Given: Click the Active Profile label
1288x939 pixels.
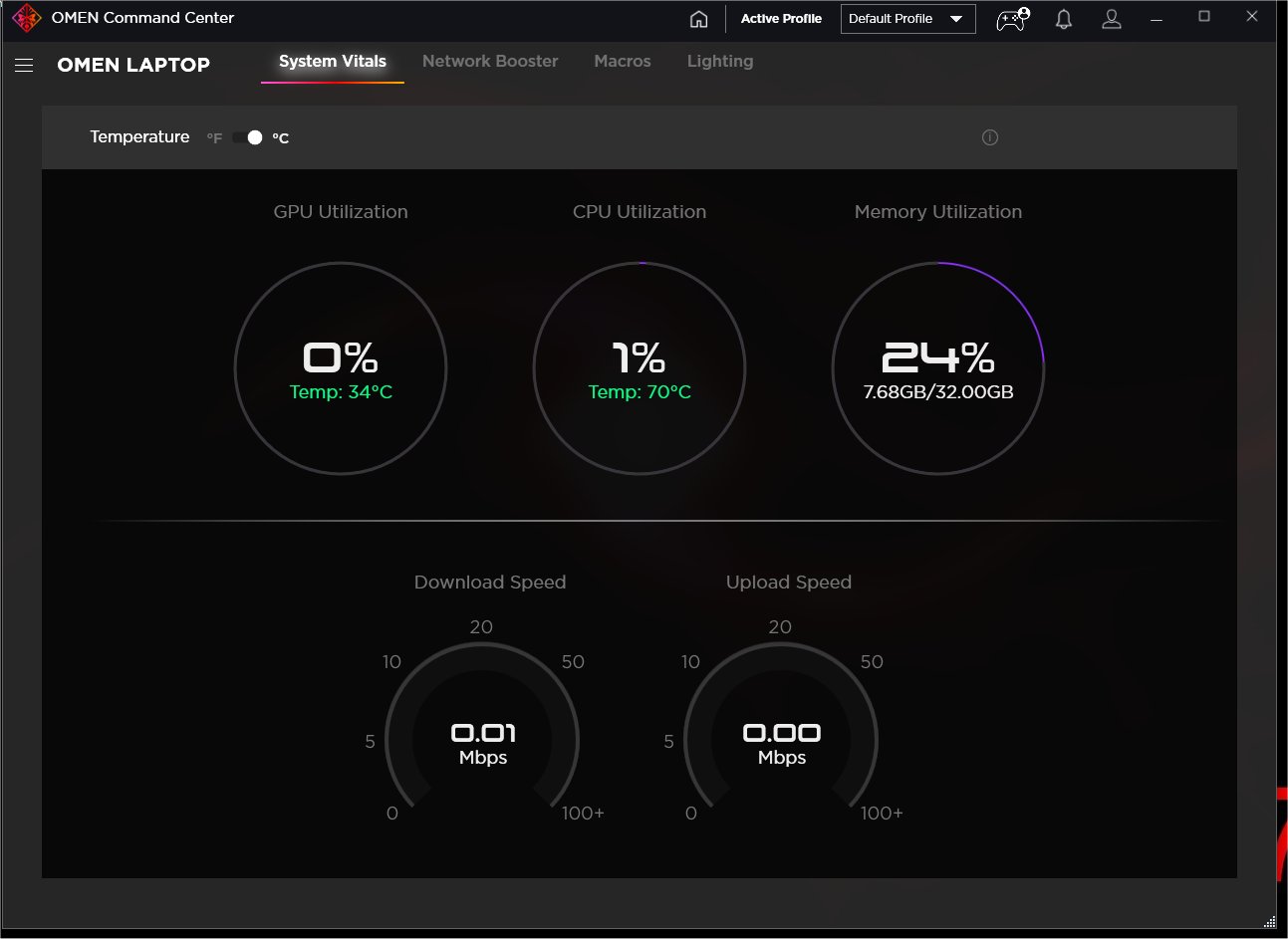Looking at the screenshot, I should tap(780, 18).
